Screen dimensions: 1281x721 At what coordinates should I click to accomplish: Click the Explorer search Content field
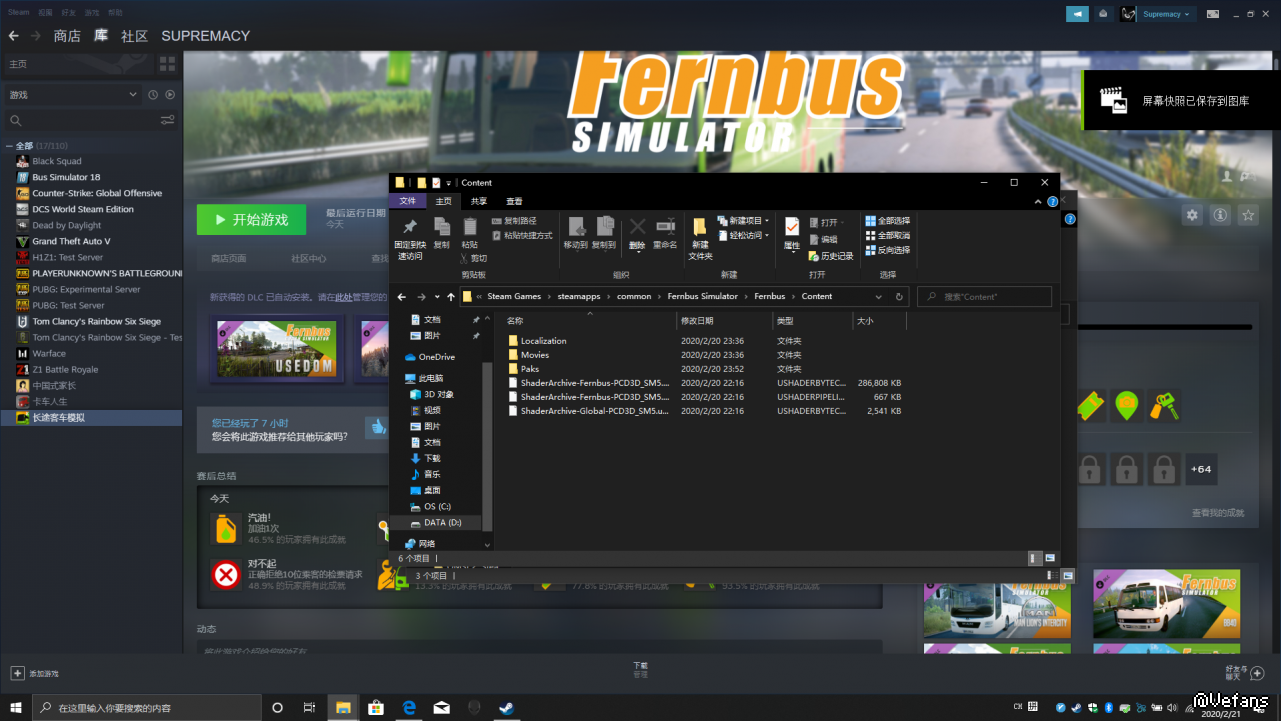coord(985,297)
